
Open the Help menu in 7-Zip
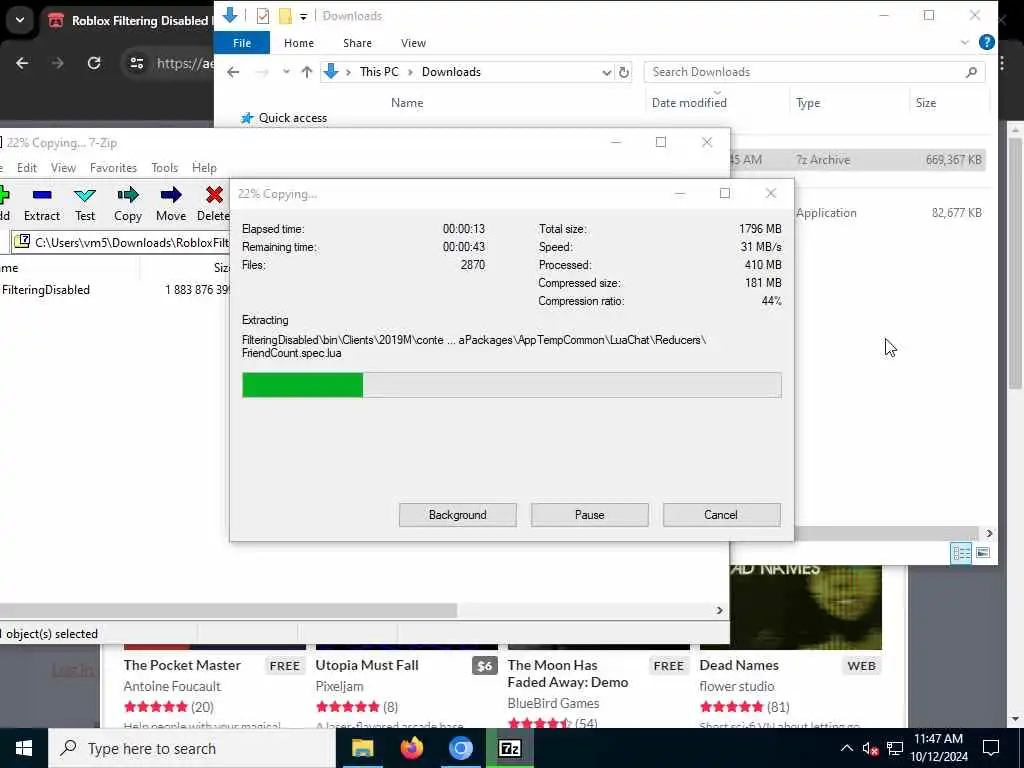[x=204, y=168]
